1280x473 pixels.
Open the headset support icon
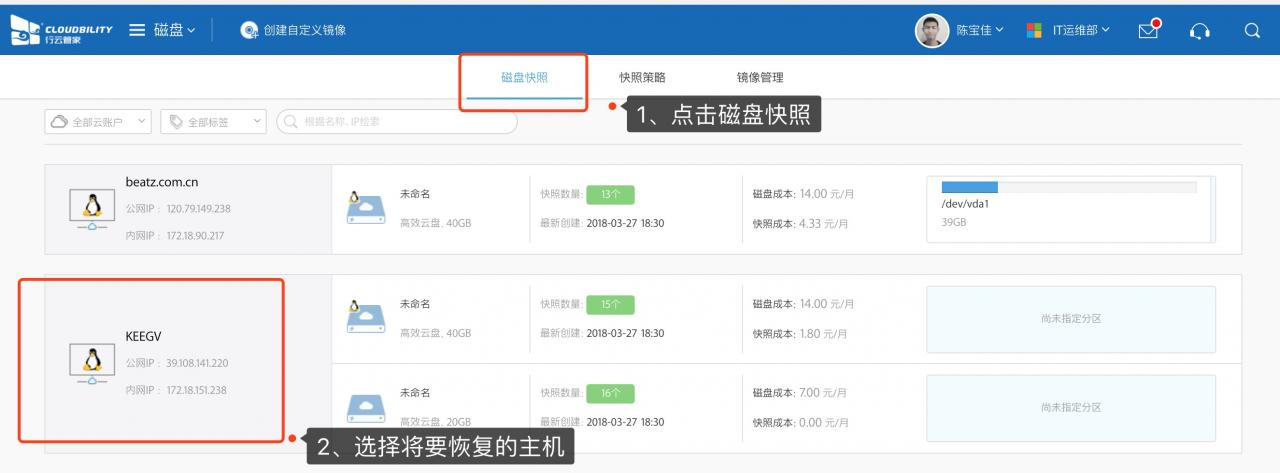pos(1200,32)
